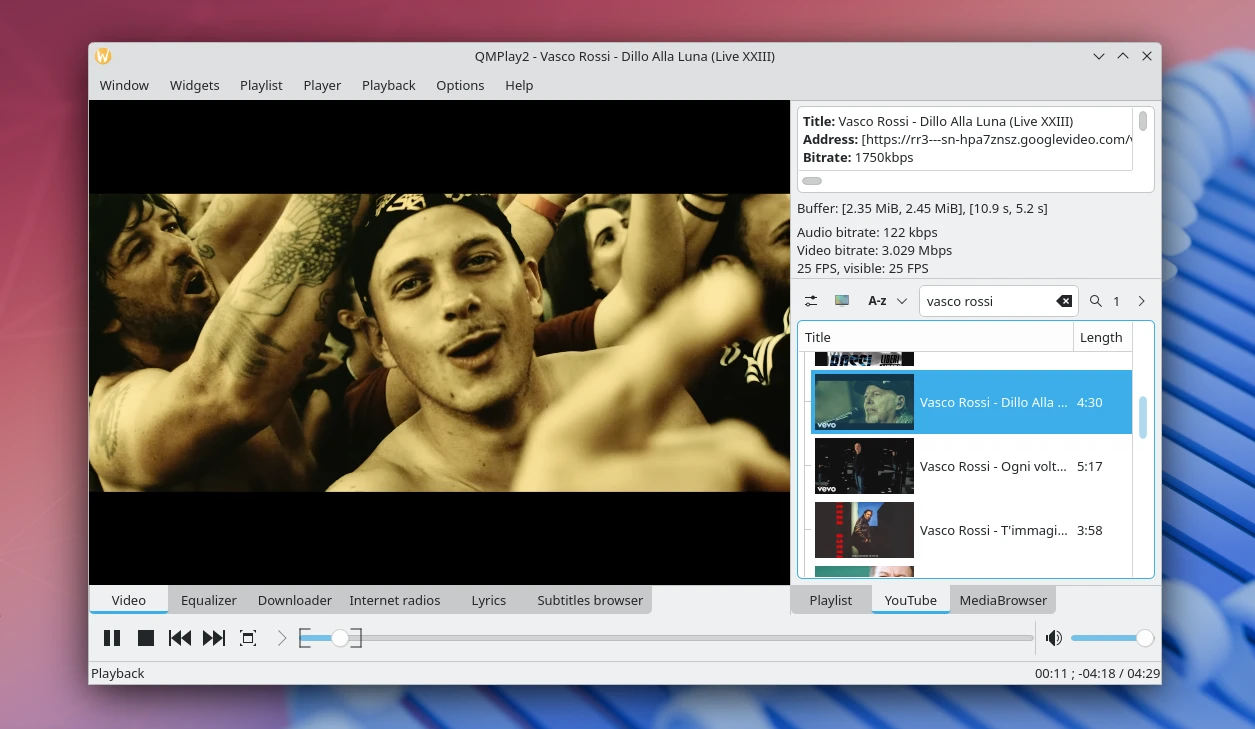Image resolution: width=1255 pixels, height=729 pixels.
Task: Start the search with the magnifier icon
Action: tap(1095, 300)
